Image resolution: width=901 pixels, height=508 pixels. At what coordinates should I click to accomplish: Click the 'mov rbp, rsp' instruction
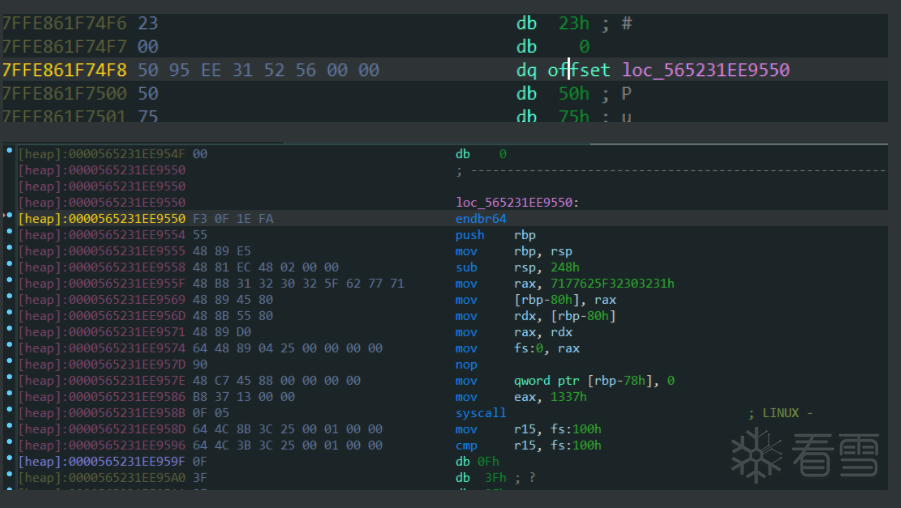tap(514, 251)
